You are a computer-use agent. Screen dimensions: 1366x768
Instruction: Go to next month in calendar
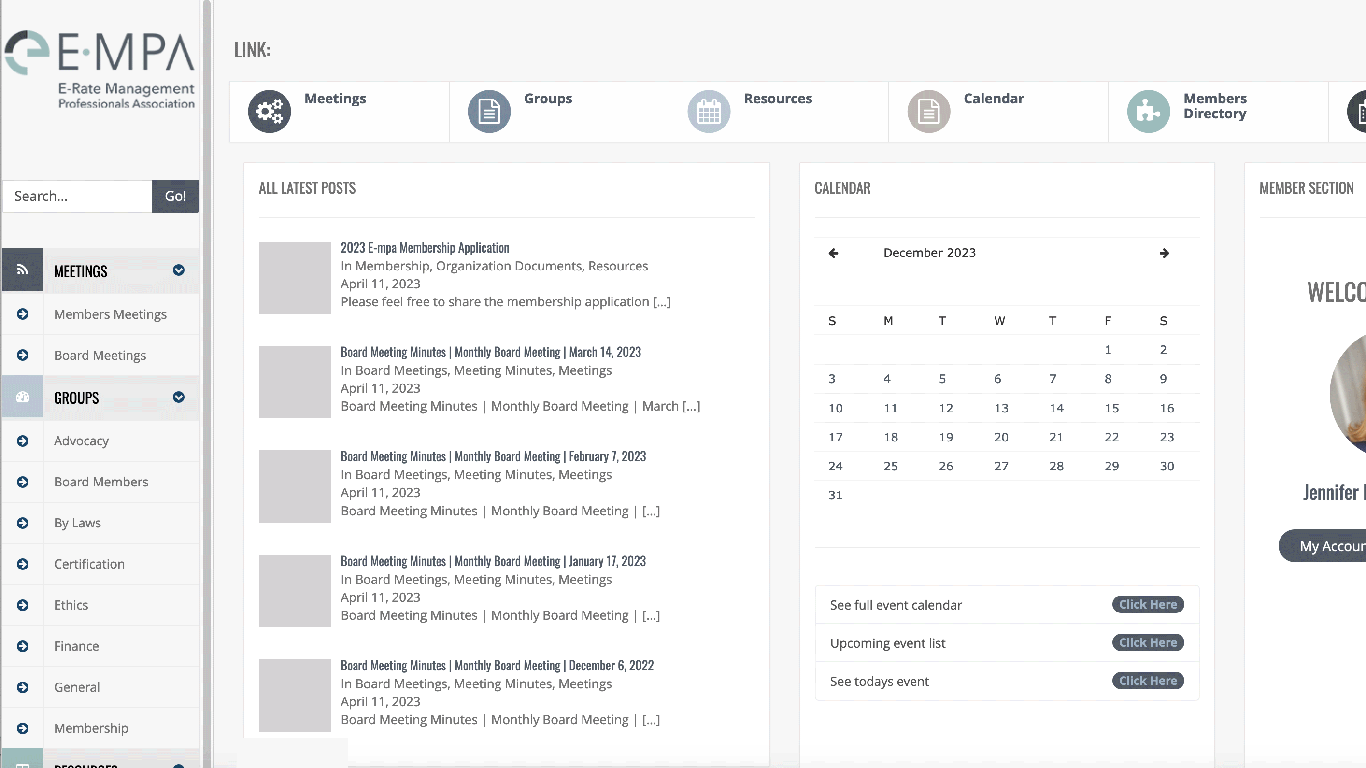1164,253
